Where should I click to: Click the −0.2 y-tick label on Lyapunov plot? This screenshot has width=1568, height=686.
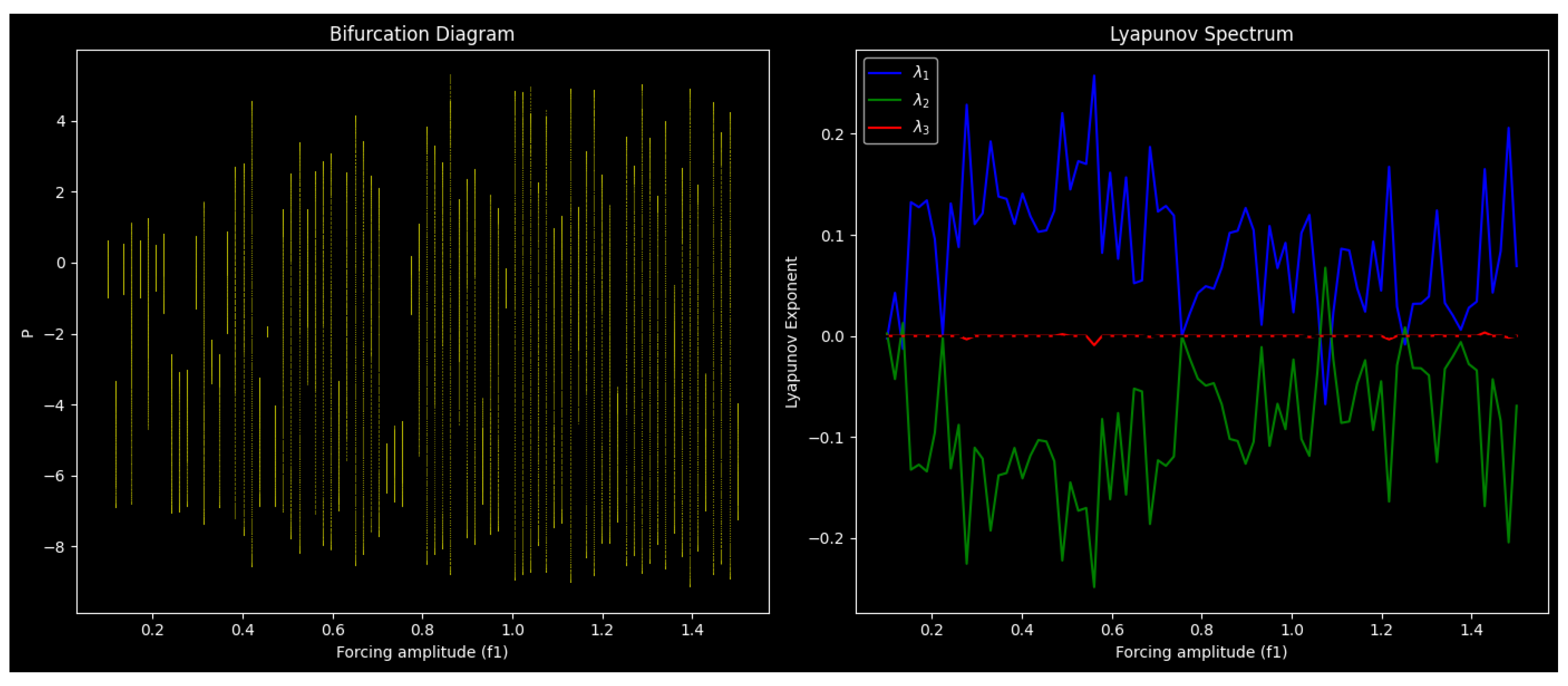[826, 538]
